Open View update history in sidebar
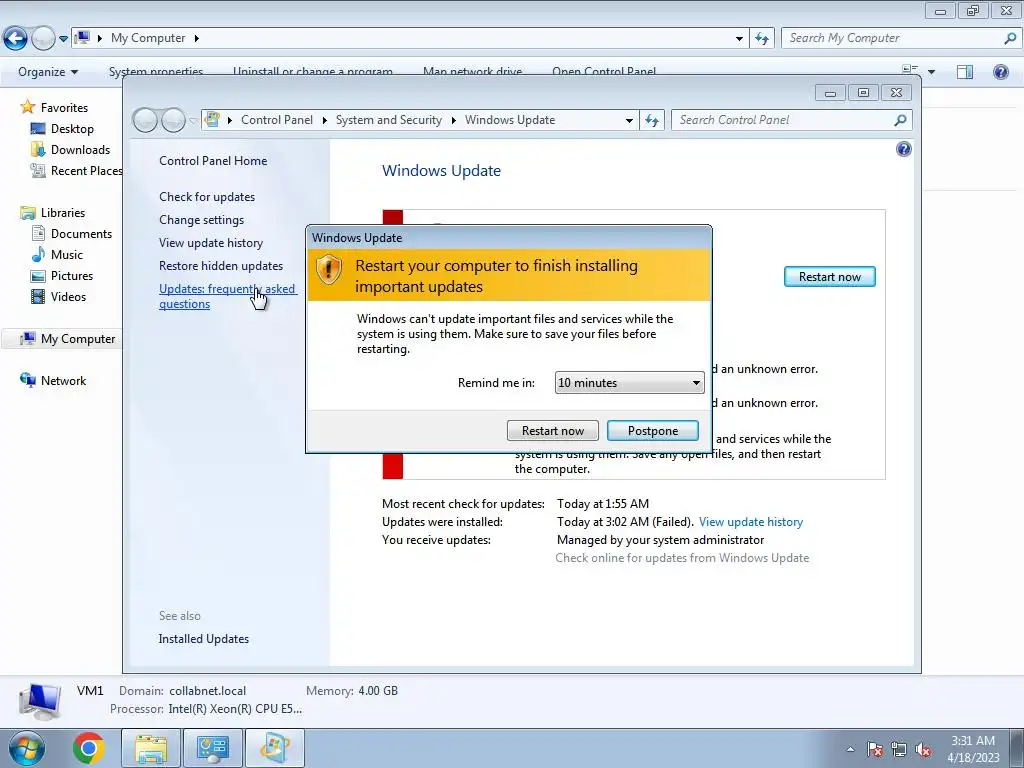Screen dimensions: 1024x768 (x=210, y=243)
